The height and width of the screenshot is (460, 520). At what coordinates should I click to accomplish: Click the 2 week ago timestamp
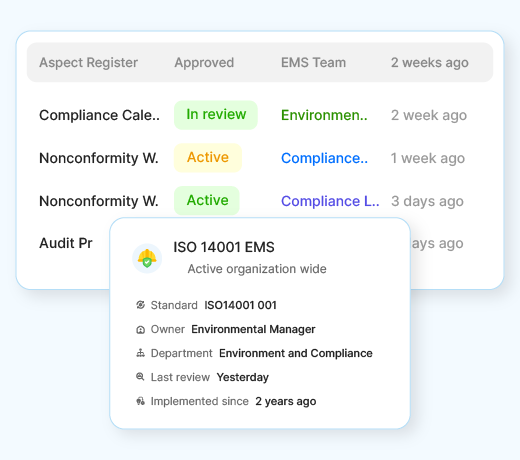(429, 115)
